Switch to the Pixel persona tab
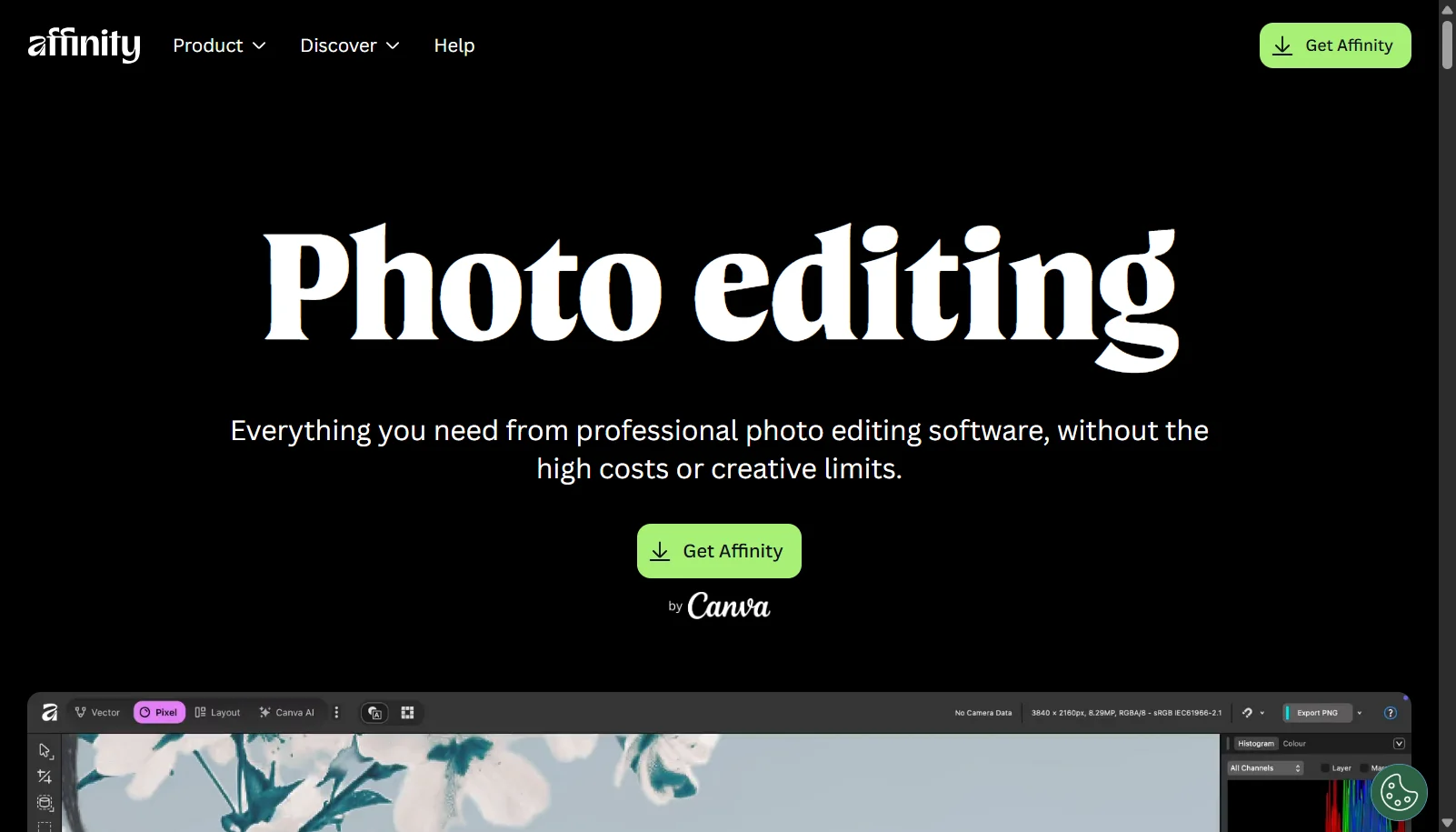1456x832 pixels. pos(159,713)
